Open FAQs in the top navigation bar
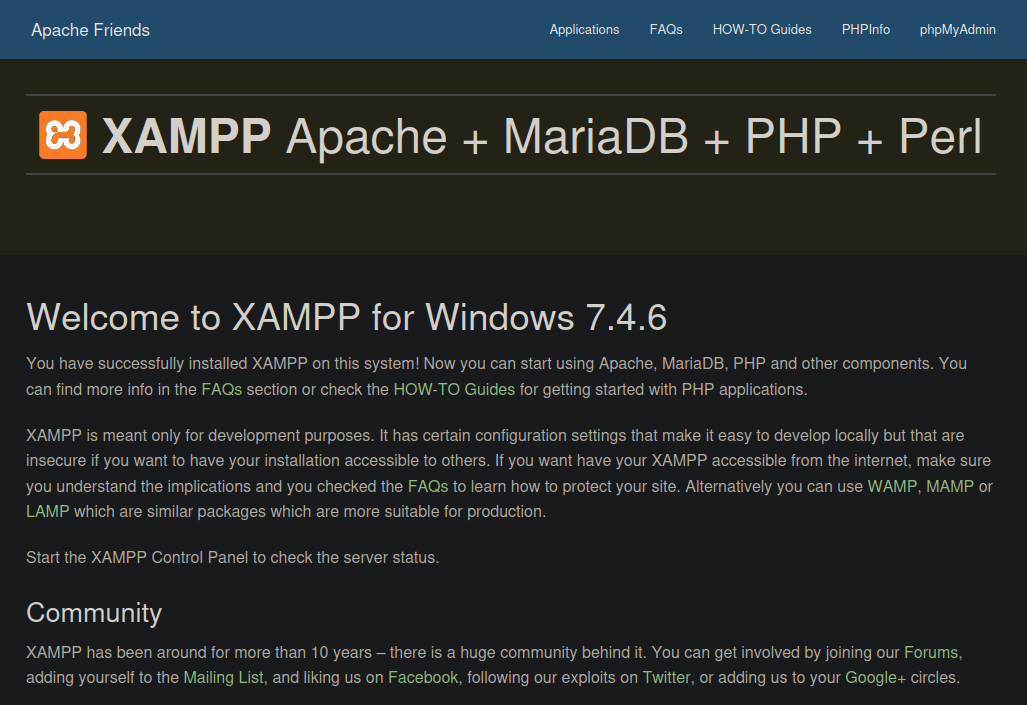Viewport: 1027px width, 705px height. coord(666,30)
